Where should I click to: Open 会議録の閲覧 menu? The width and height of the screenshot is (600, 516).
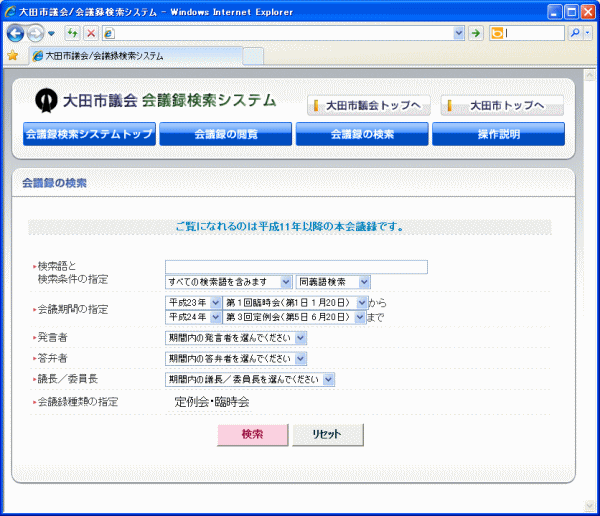pyautogui.click(x=226, y=134)
